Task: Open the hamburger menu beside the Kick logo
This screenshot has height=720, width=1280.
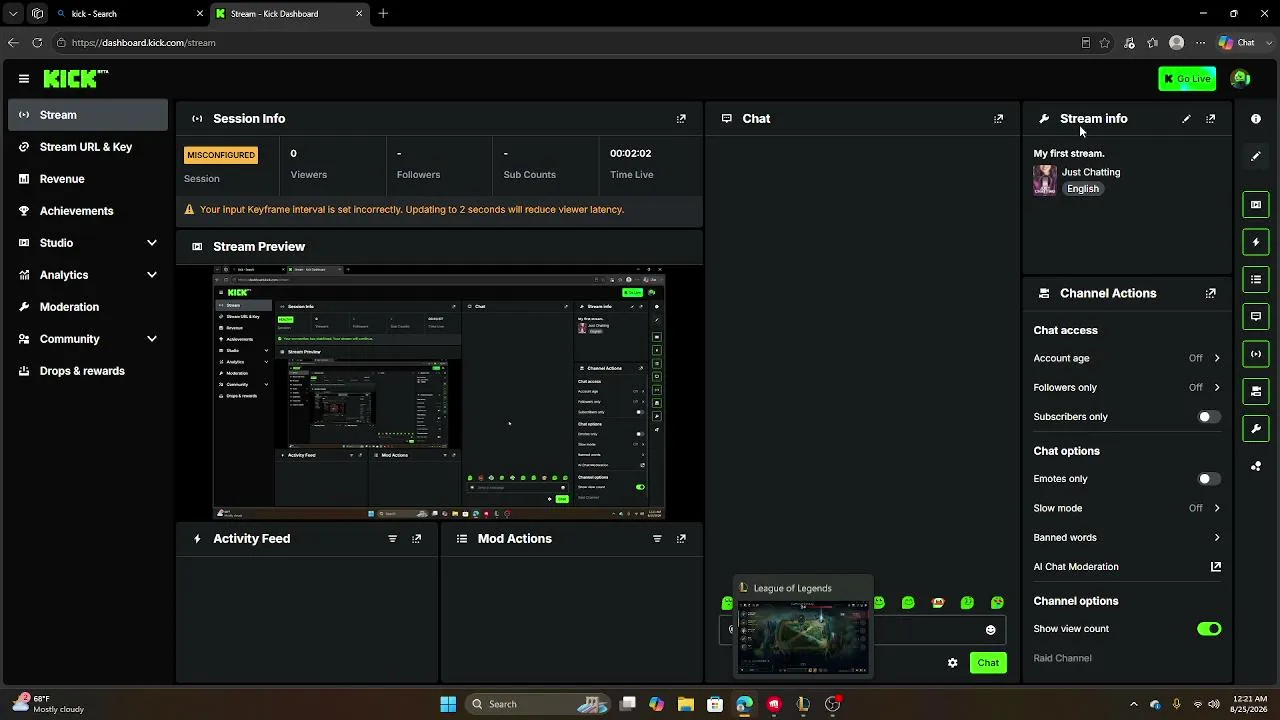Action: click(x=24, y=78)
